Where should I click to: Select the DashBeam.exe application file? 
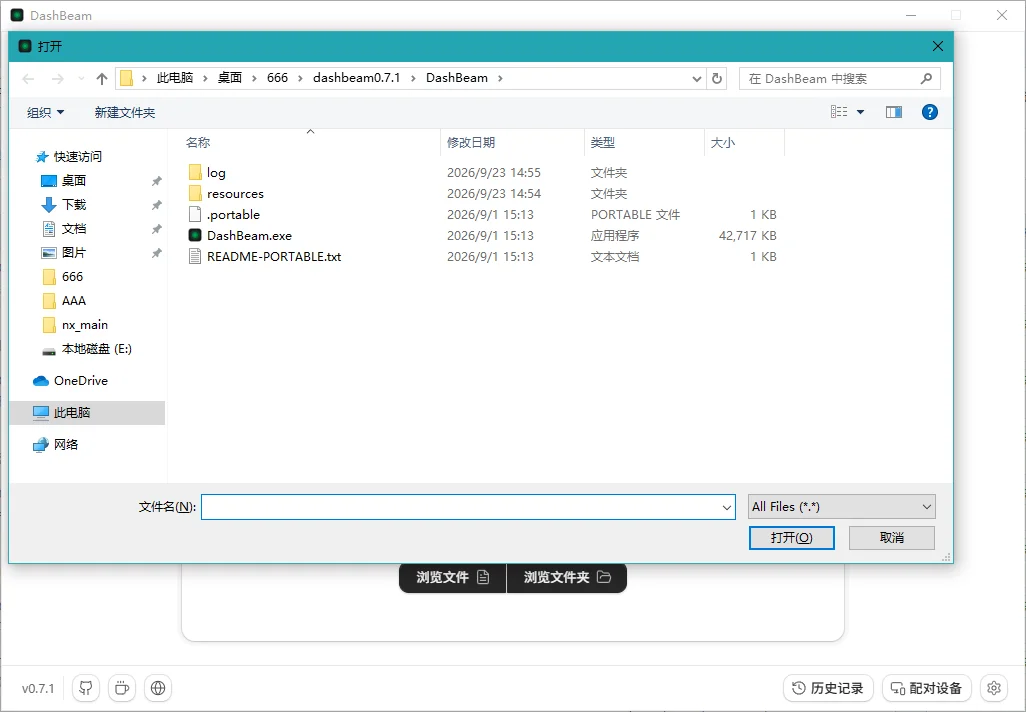tap(249, 236)
